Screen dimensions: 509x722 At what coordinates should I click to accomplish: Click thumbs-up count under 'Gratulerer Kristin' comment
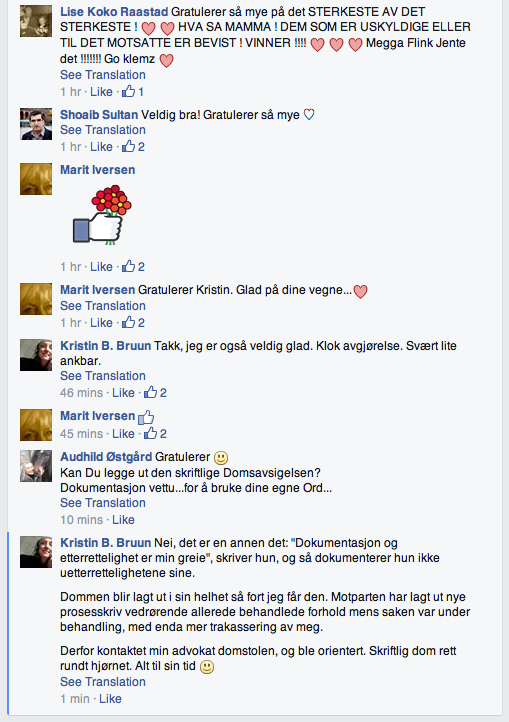pos(133,322)
